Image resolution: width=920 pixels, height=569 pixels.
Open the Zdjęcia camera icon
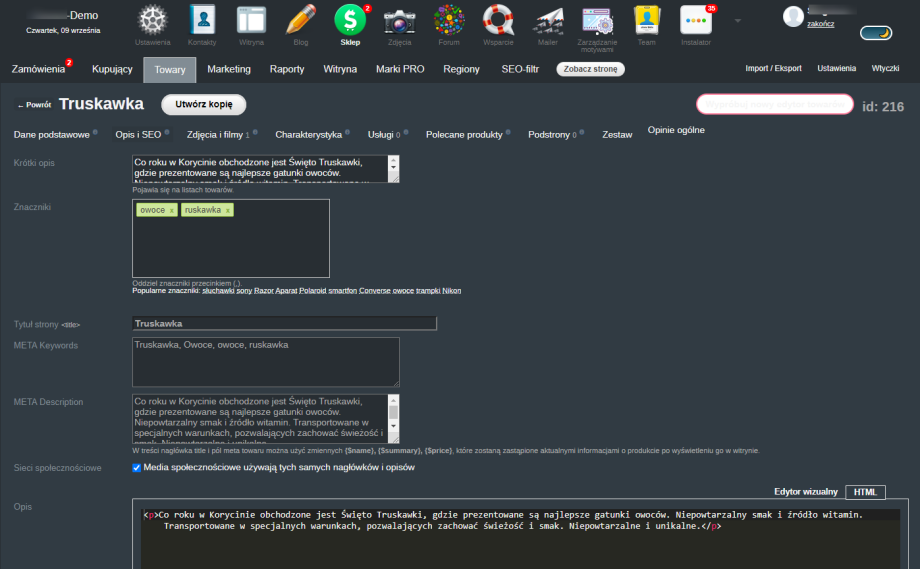pos(400,20)
